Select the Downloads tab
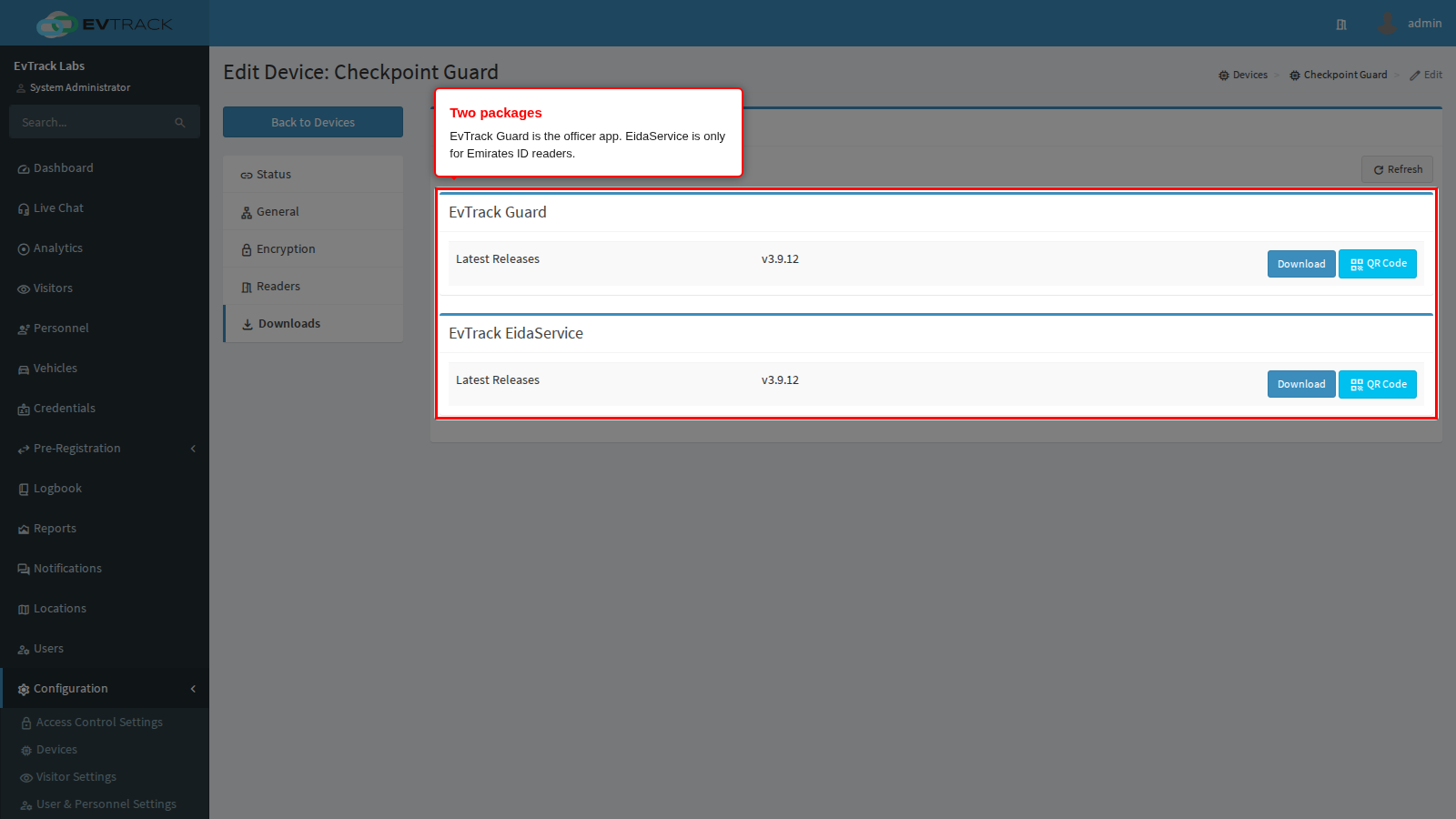1456x819 pixels. point(313,324)
